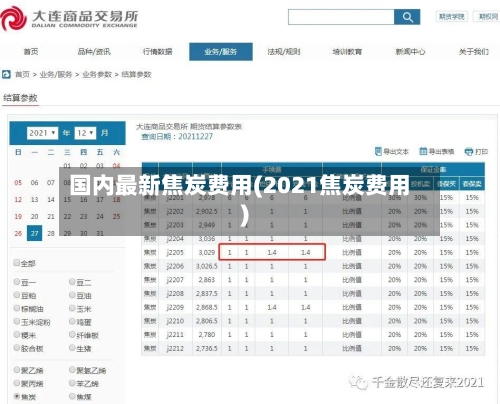Screen dimensions: 500x404
Task: Select the 豆油 radio button
Action: (72, 295)
